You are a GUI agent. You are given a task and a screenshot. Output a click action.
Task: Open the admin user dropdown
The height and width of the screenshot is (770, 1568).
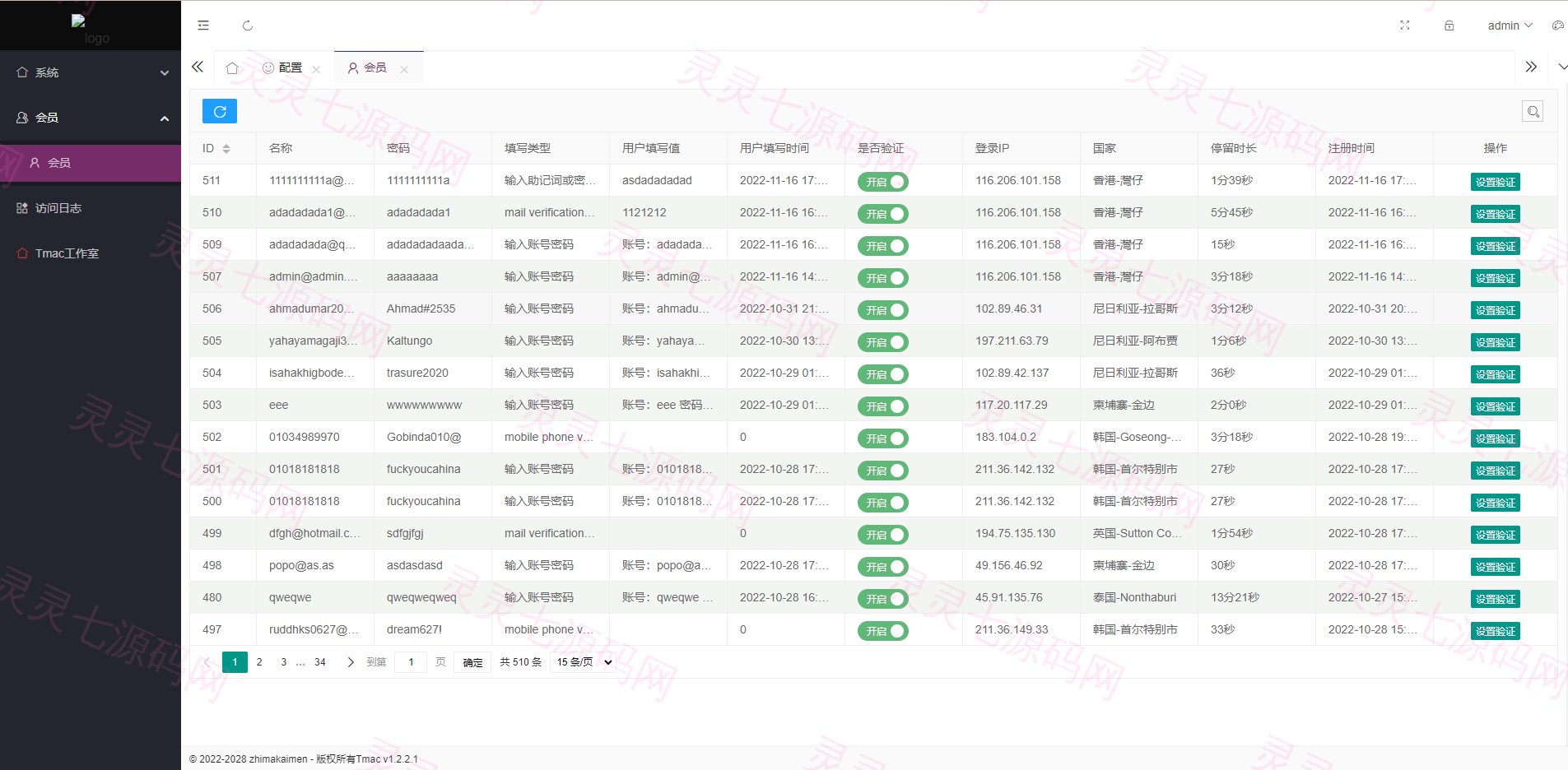[x=1510, y=26]
